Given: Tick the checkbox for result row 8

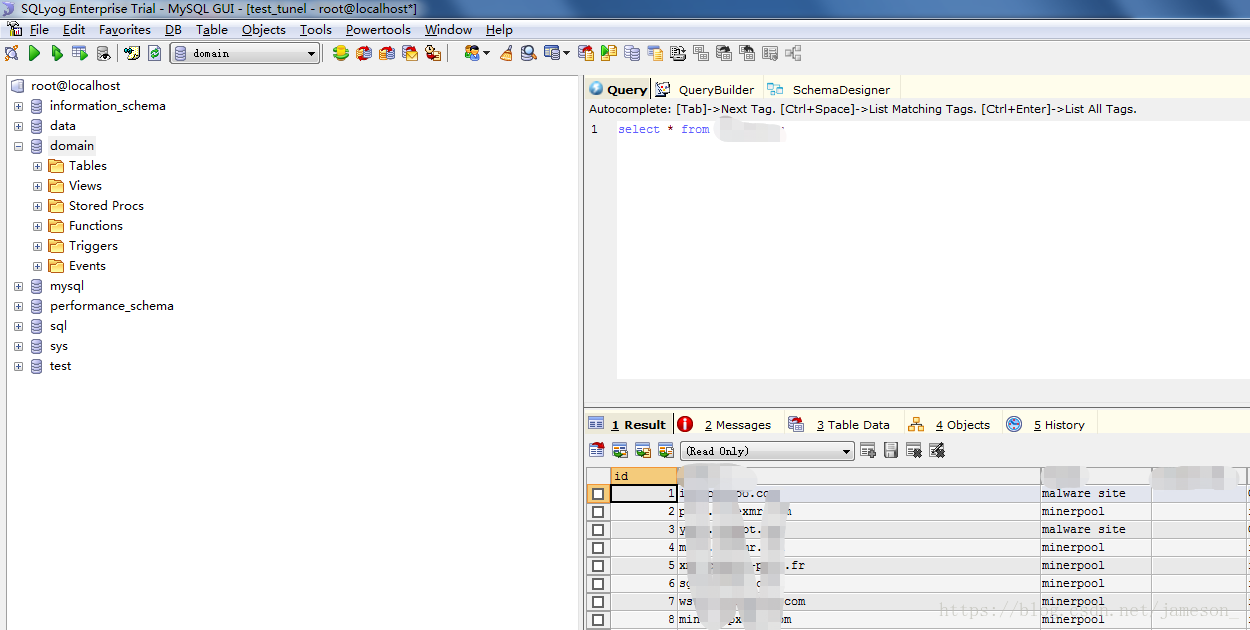Looking at the screenshot, I should pyautogui.click(x=598, y=620).
